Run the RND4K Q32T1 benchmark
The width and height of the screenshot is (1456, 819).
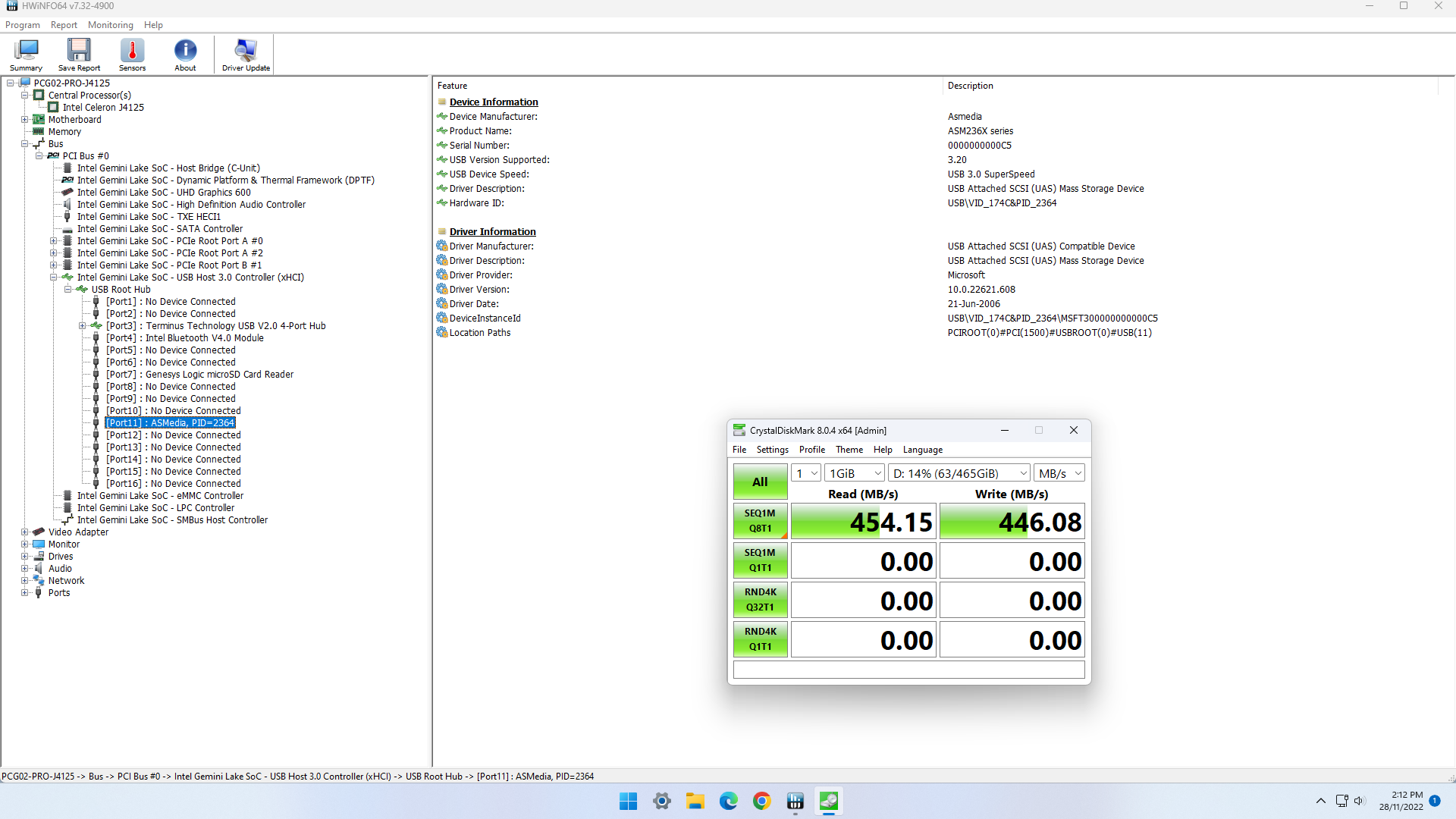[x=760, y=600]
